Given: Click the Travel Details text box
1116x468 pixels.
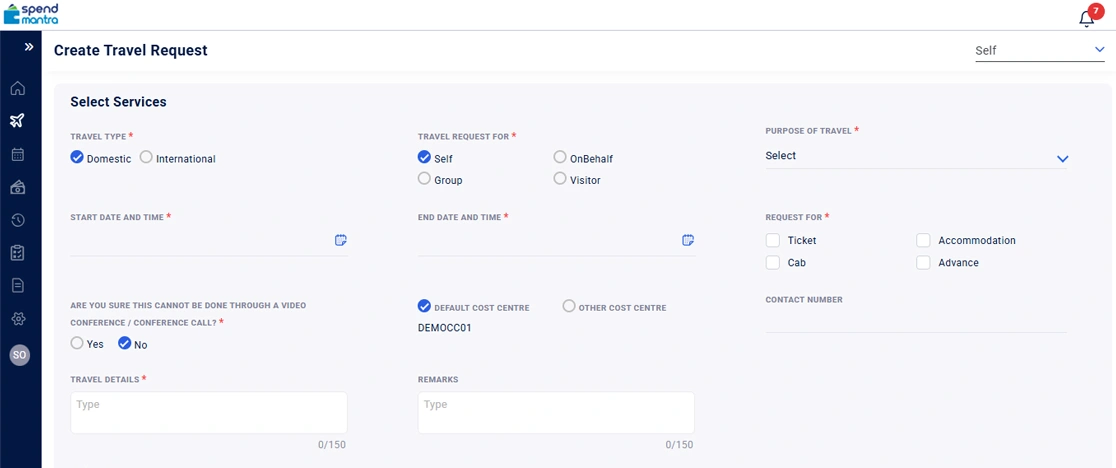Looking at the screenshot, I should click(x=209, y=413).
